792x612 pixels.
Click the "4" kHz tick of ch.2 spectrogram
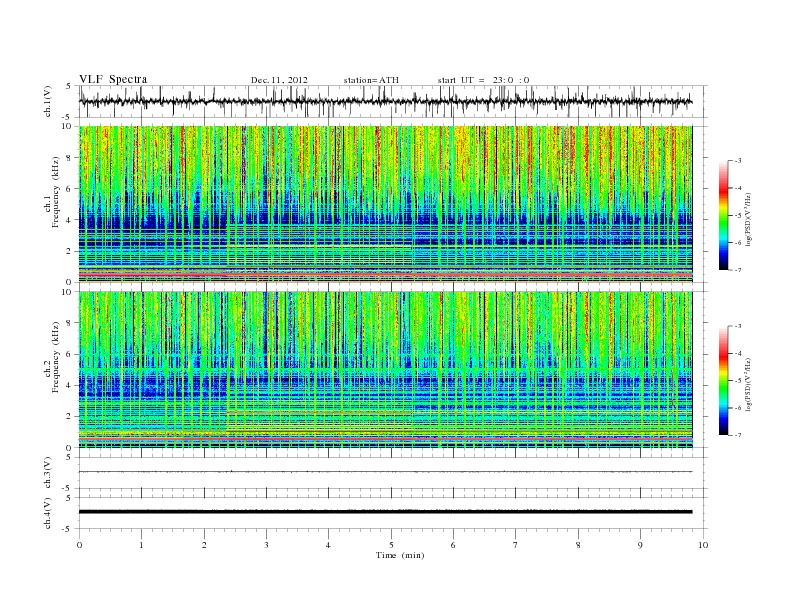click(x=69, y=385)
